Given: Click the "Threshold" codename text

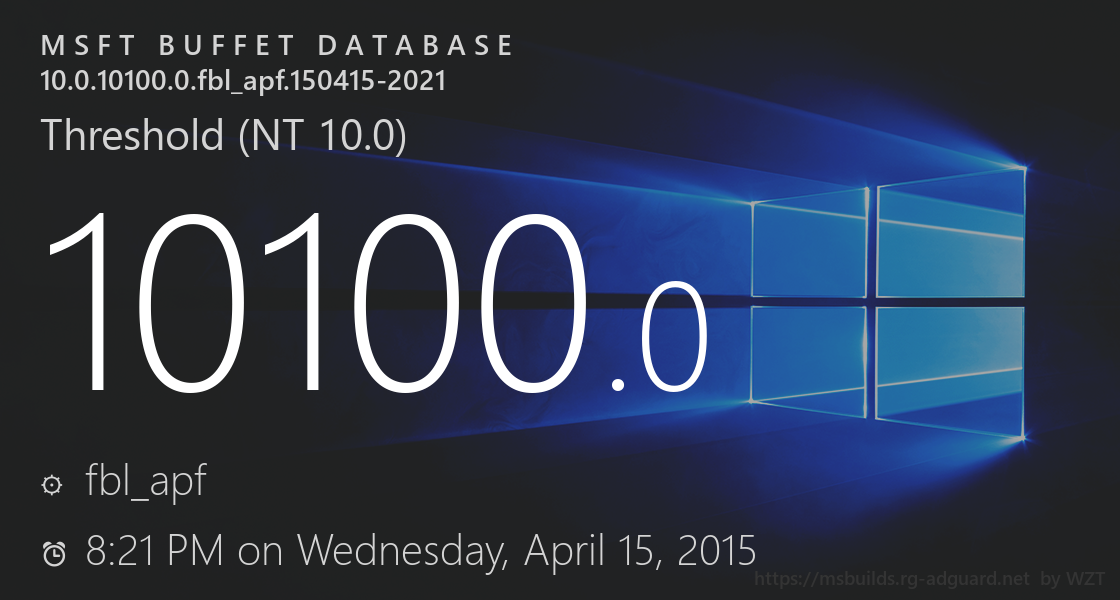Looking at the screenshot, I should click(133, 135).
